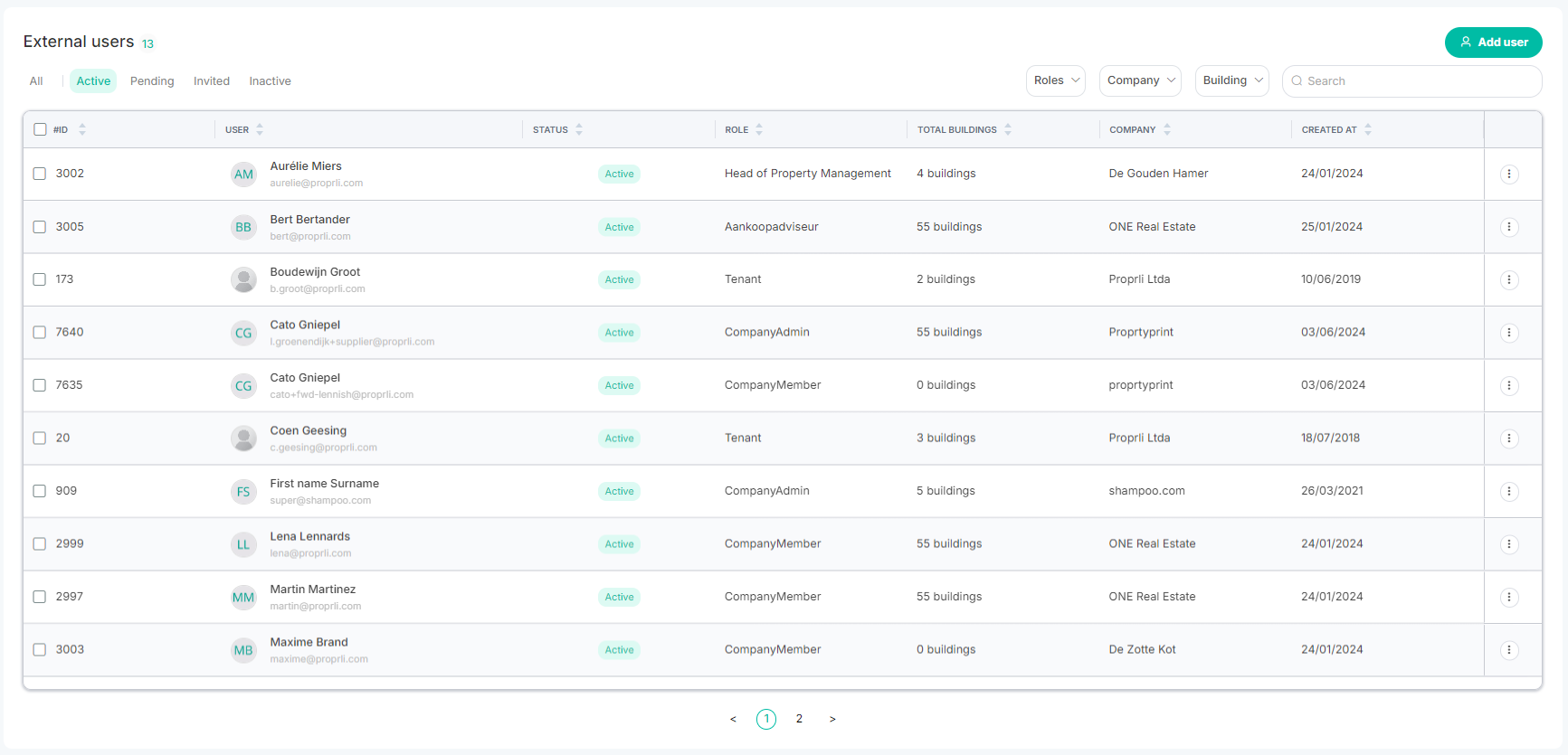The image size is (1568, 755).
Task: Open the actions menu for Lena Lennards
Action: pos(1508,544)
